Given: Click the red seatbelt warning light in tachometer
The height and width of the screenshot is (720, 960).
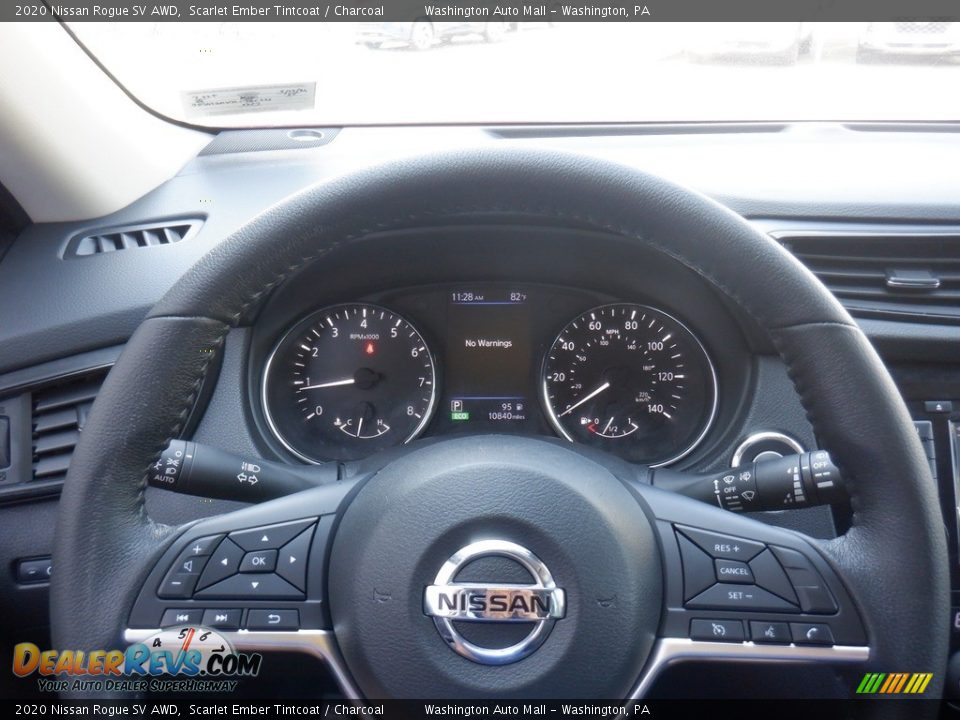Looking at the screenshot, I should pyautogui.click(x=370, y=349).
